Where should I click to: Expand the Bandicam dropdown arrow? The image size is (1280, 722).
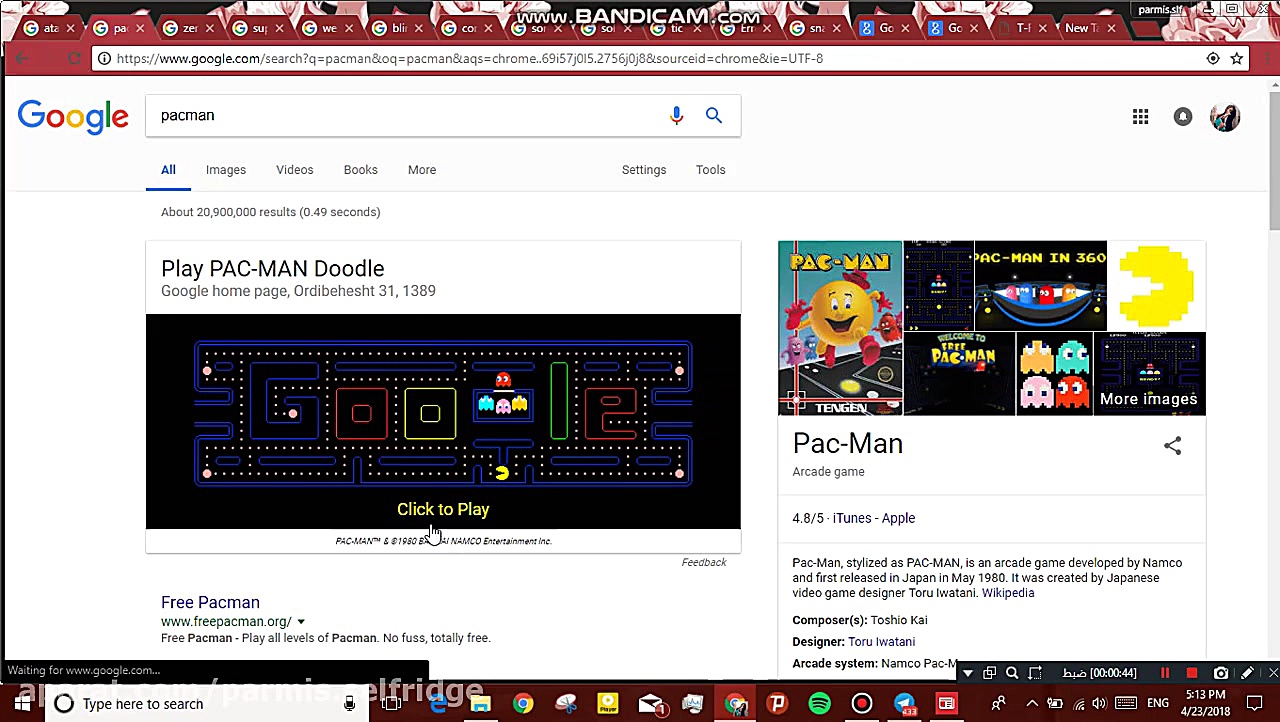967,673
